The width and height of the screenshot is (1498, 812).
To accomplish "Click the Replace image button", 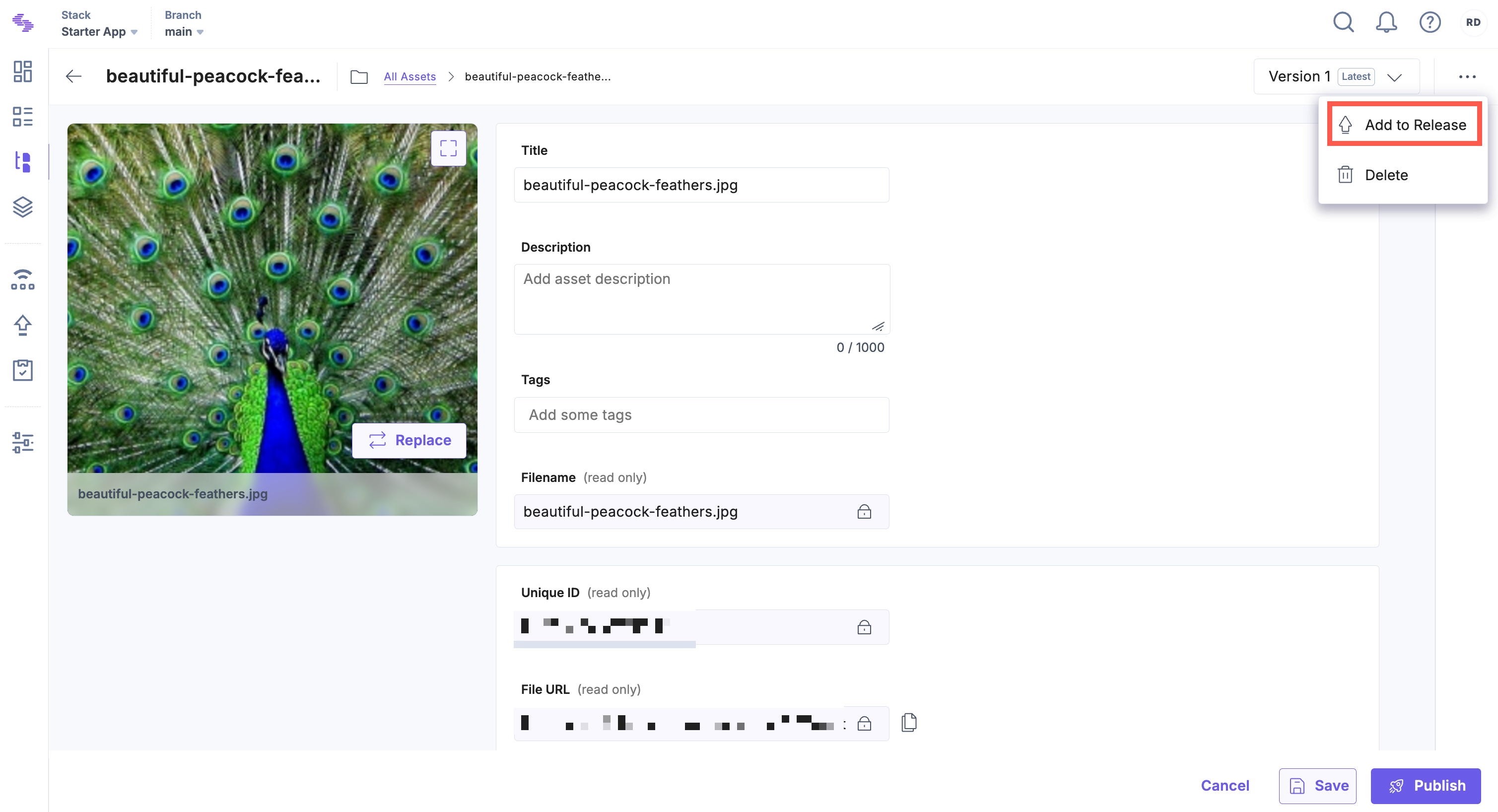I will point(409,440).
